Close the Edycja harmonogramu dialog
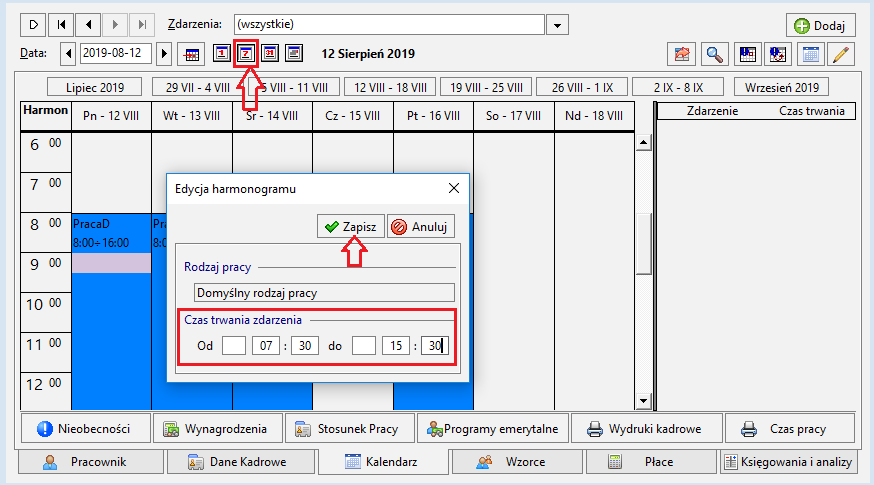 (x=454, y=188)
